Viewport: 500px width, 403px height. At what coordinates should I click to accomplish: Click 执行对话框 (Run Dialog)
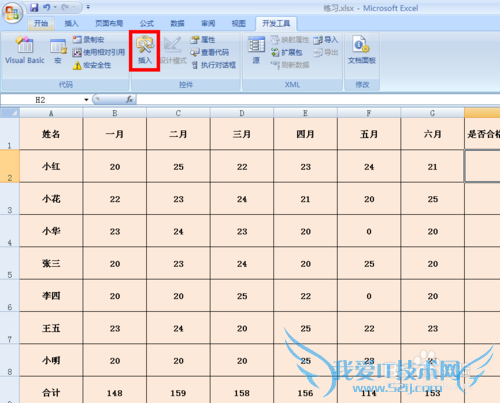[x=213, y=65]
